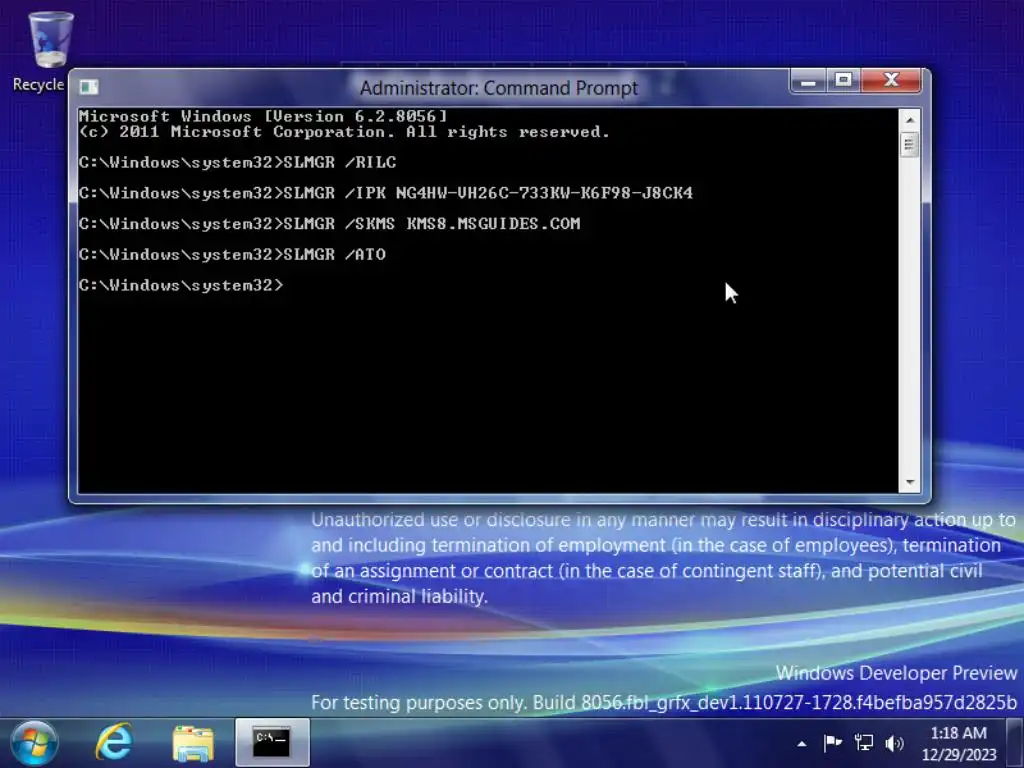Click the 2011 Microsoft Corporation copyright line
This screenshot has height=768, width=1024.
pos(344,132)
